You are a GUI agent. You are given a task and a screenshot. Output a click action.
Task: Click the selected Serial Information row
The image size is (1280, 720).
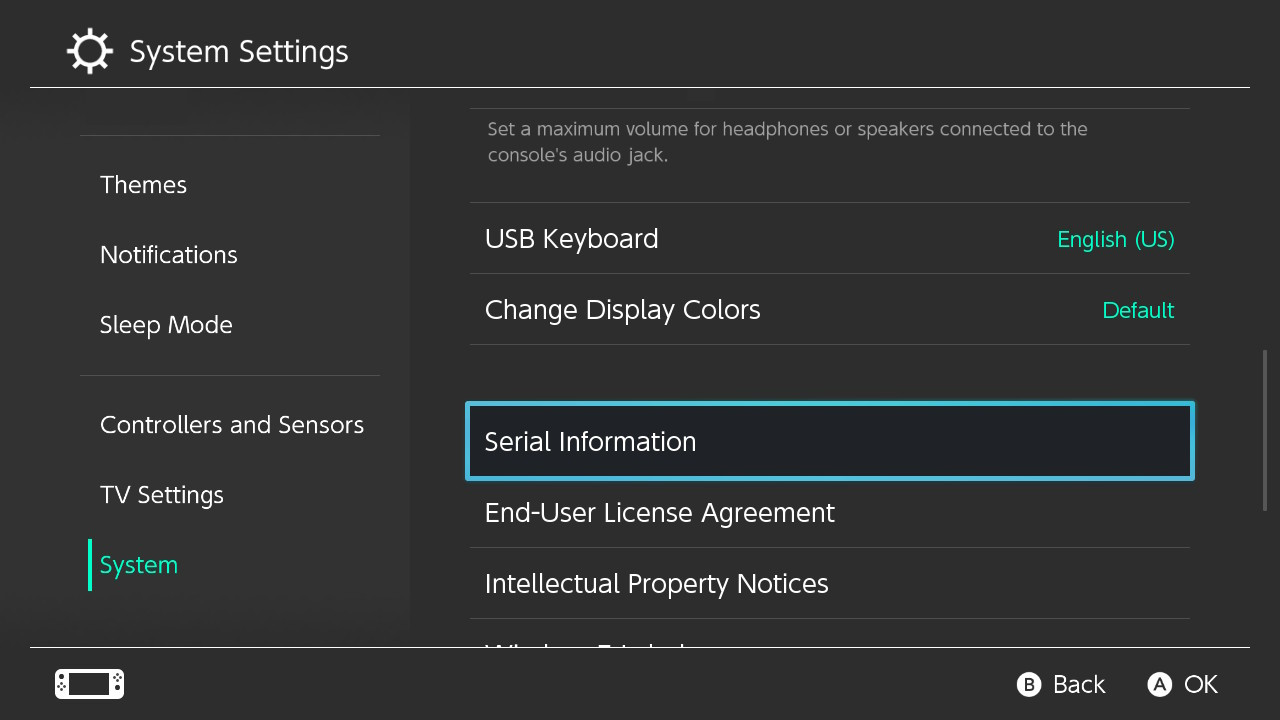coord(828,441)
